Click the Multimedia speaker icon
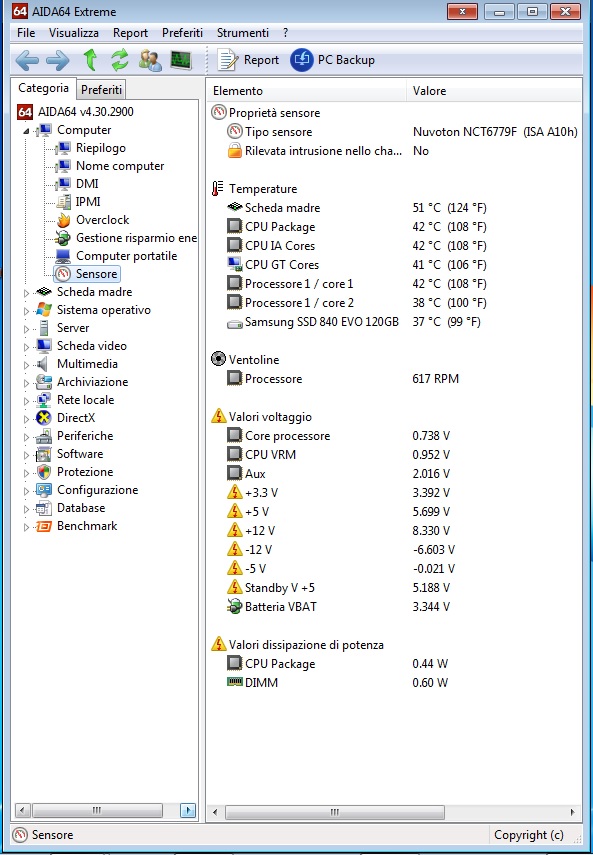Viewport: 593px width, 855px height. (x=44, y=364)
